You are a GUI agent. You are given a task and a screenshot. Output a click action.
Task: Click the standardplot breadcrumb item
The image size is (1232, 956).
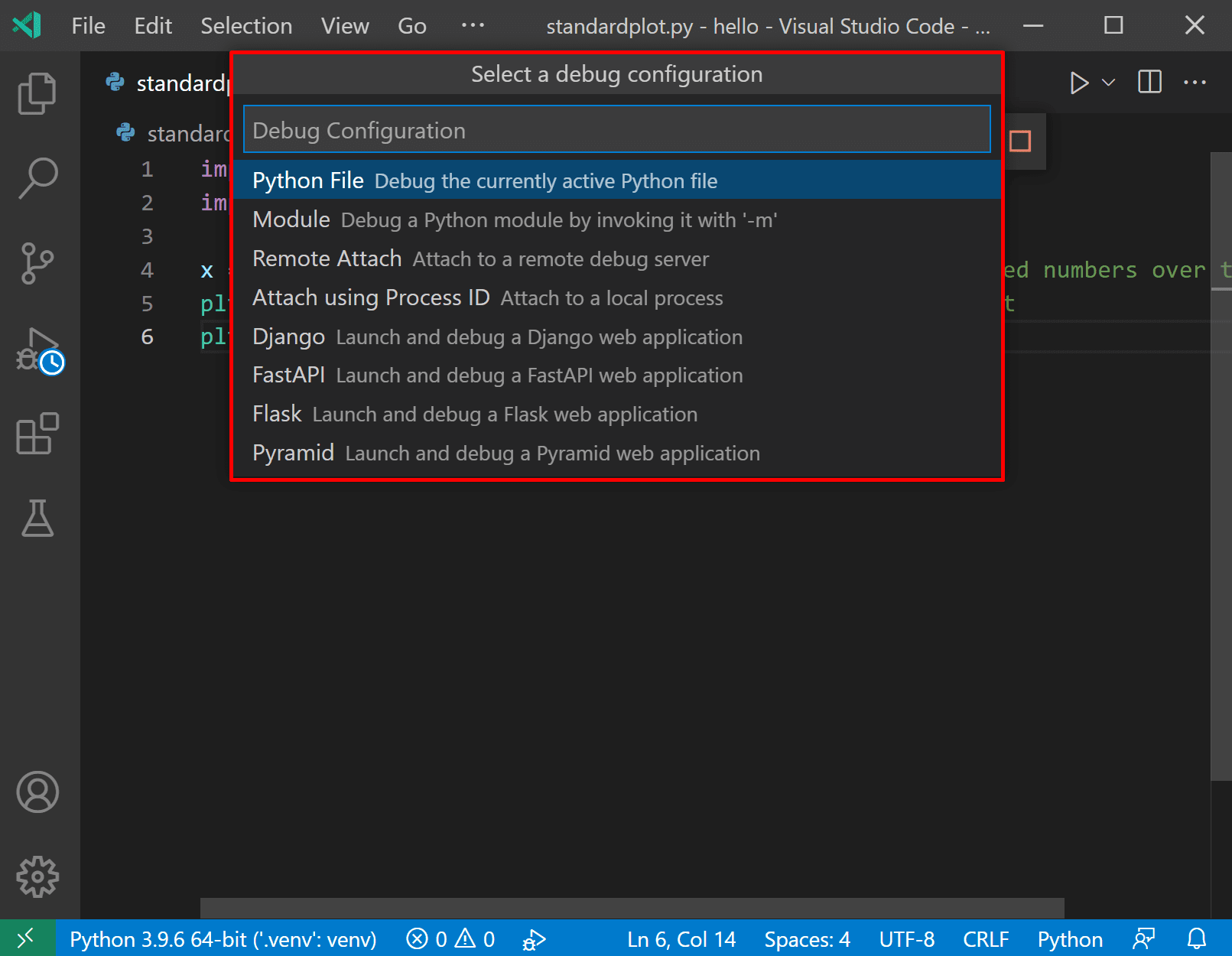coord(174,133)
